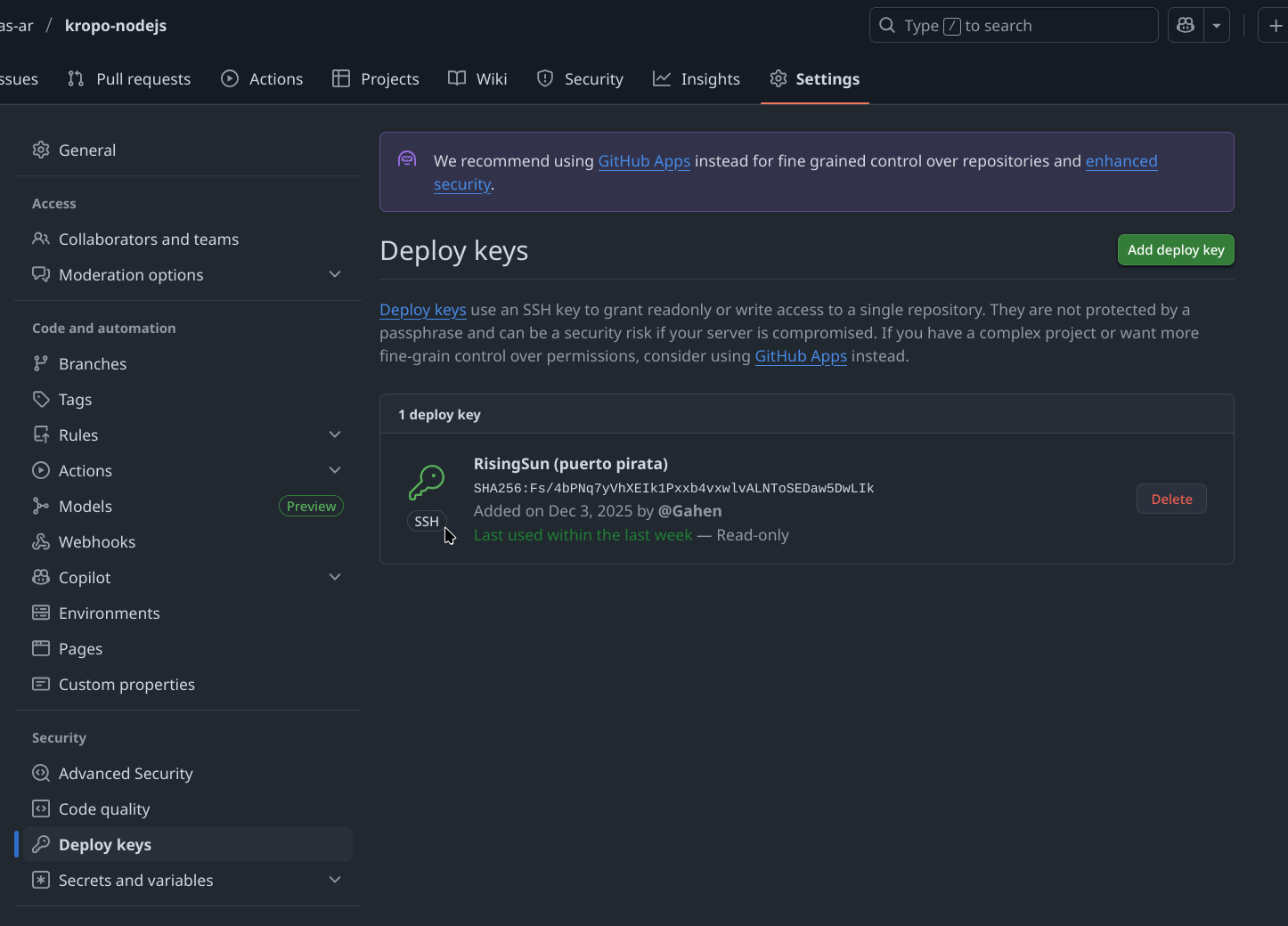
Task: Click the green SSH key icon
Action: [427, 483]
